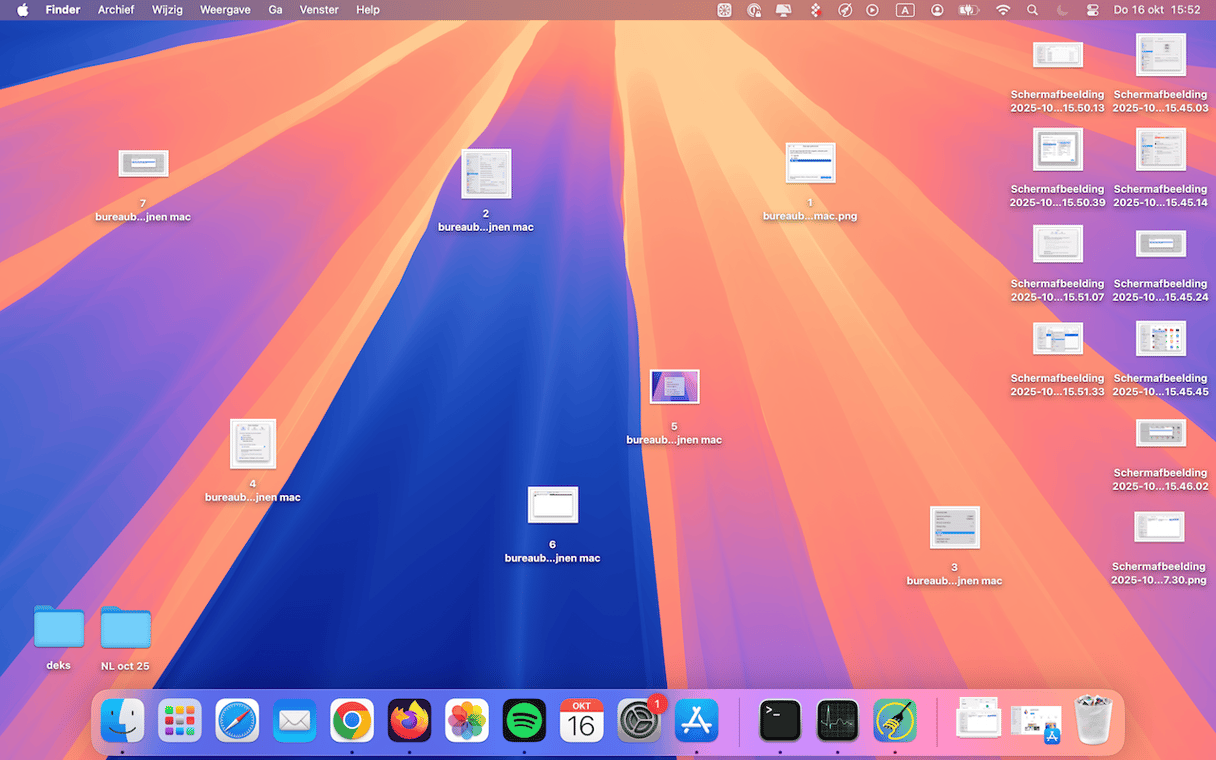Open Firefox in the Dock
The image size is (1216, 760).
point(410,721)
